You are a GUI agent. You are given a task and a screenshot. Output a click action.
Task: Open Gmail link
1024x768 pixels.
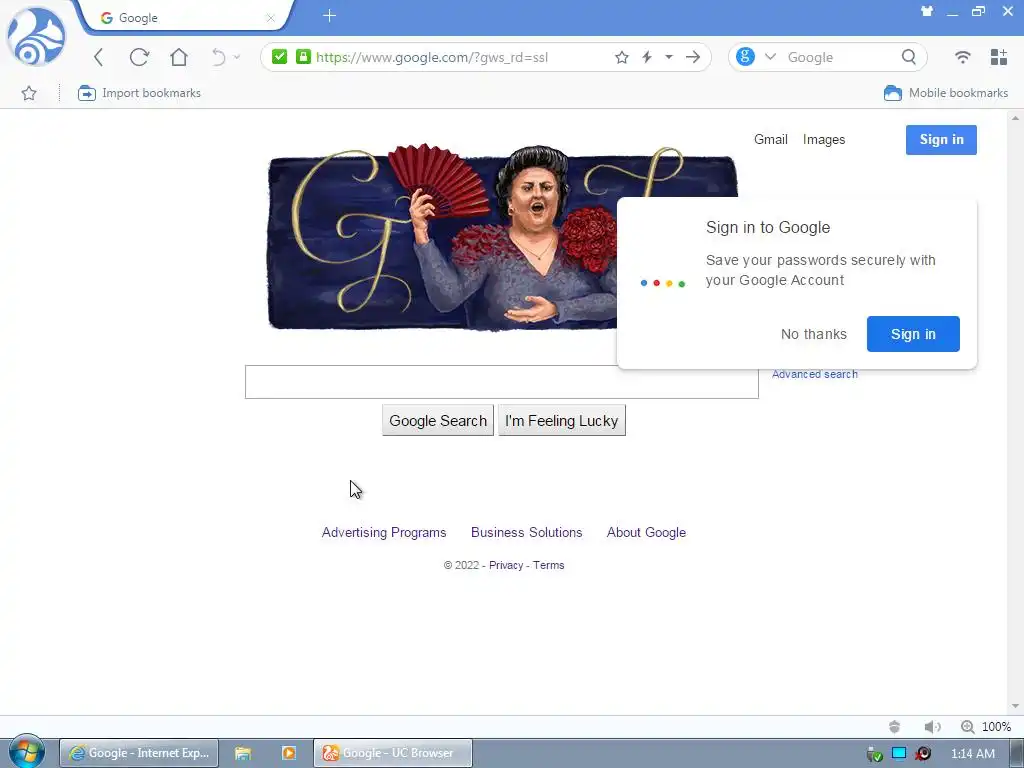(x=771, y=140)
